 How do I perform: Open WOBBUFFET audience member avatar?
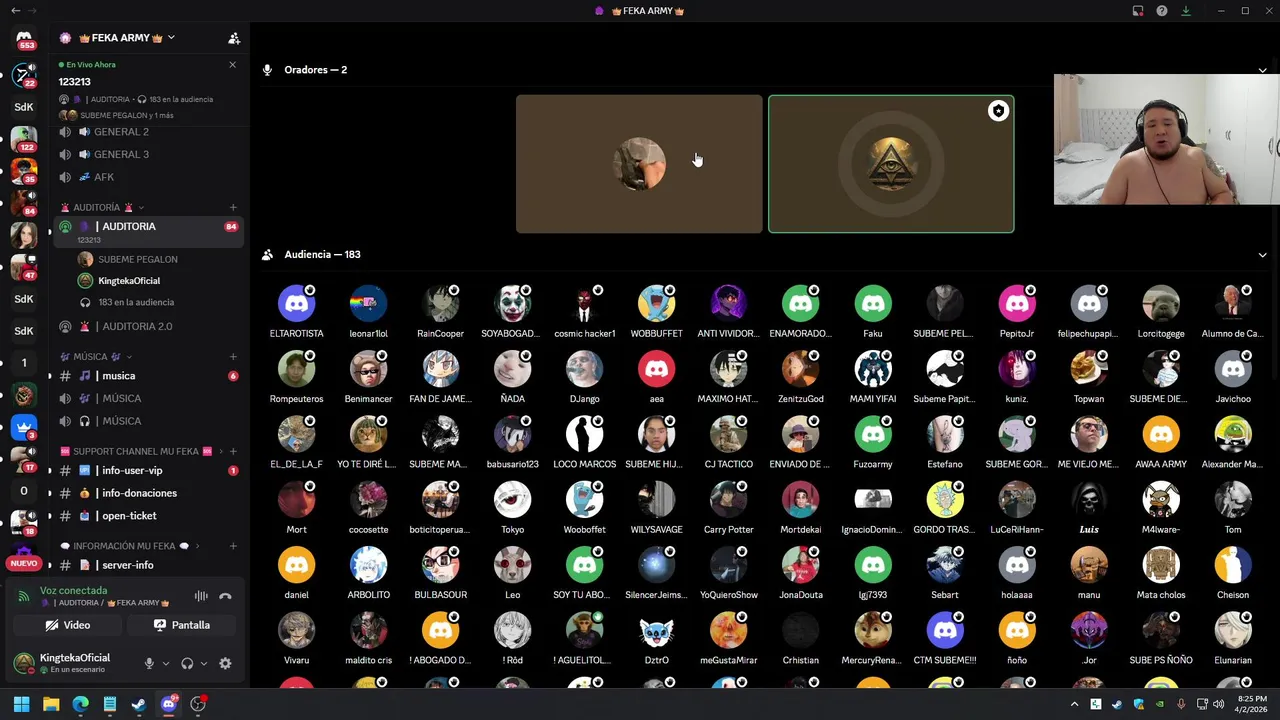click(656, 303)
